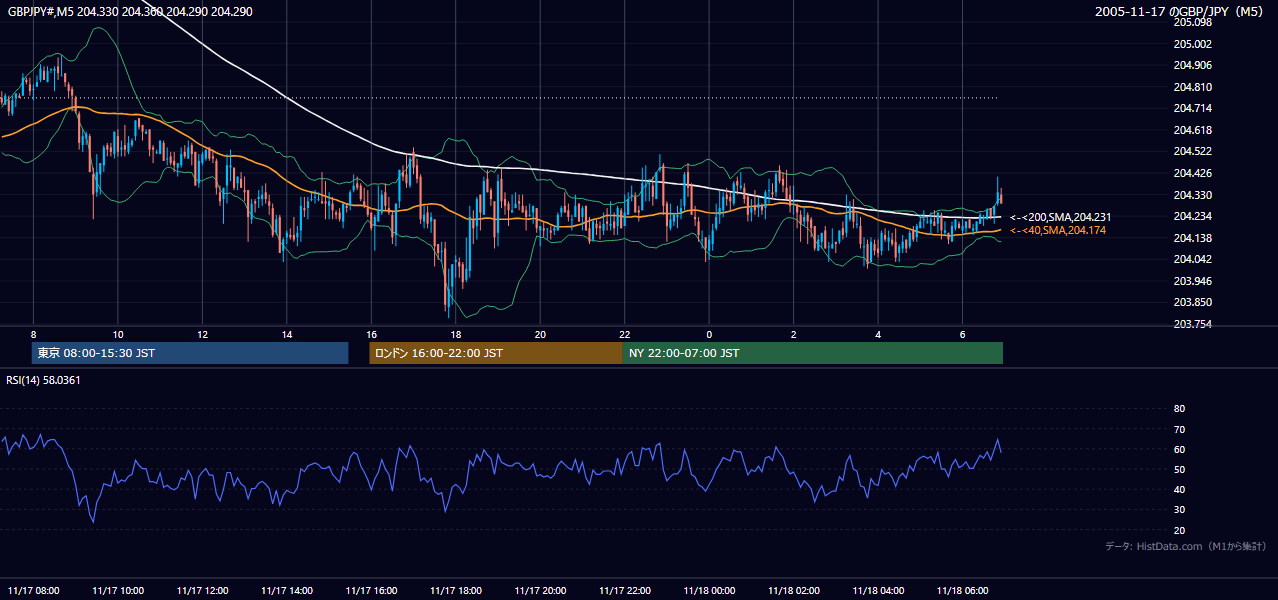
Task: Click the 203.946 price axis label
Action: [1192, 281]
